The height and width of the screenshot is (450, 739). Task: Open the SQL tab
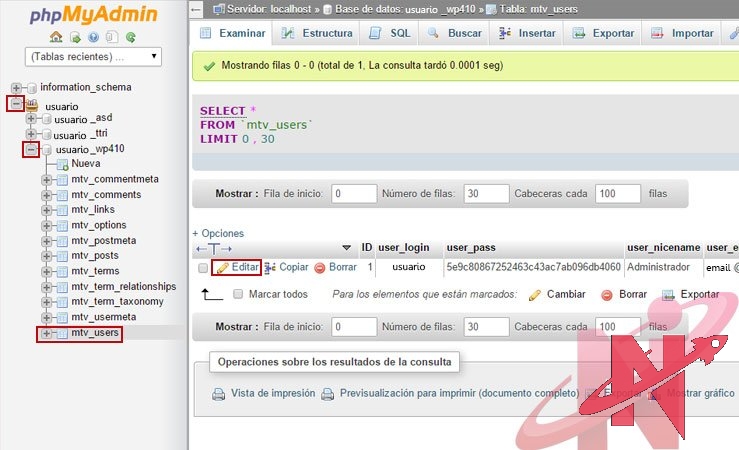coord(390,33)
